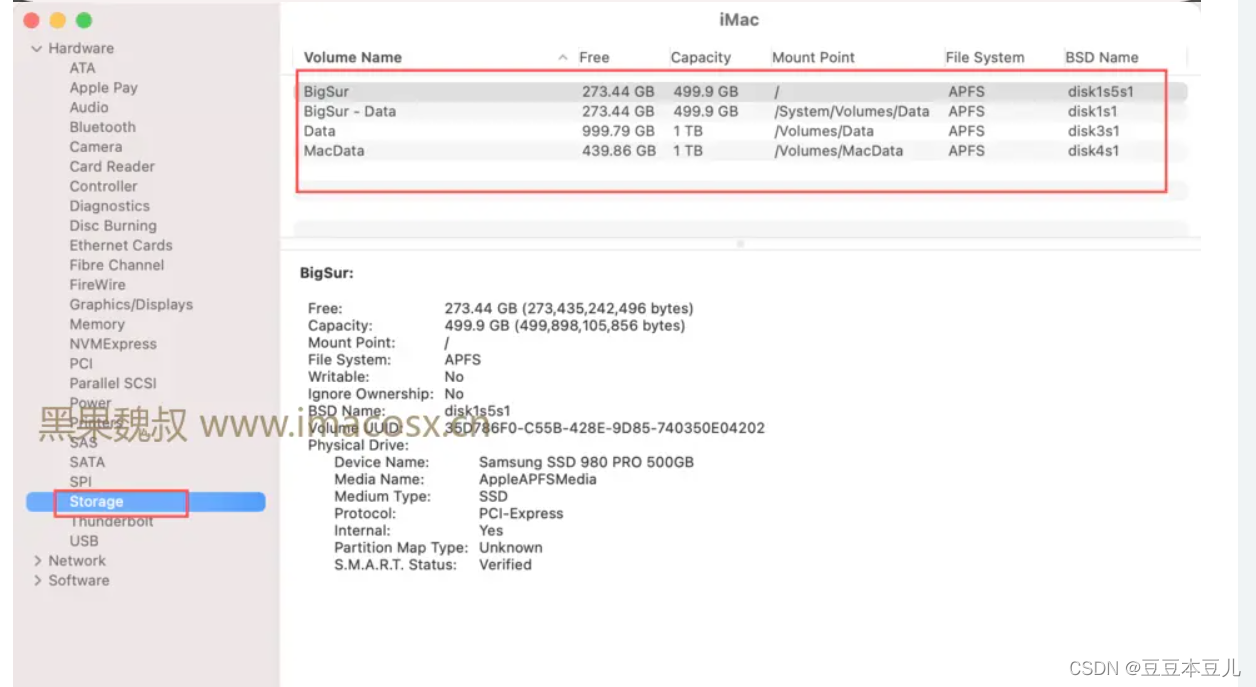Open Thunderbolt in the sidebar
1256x687 pixels.
coord(111,521)
